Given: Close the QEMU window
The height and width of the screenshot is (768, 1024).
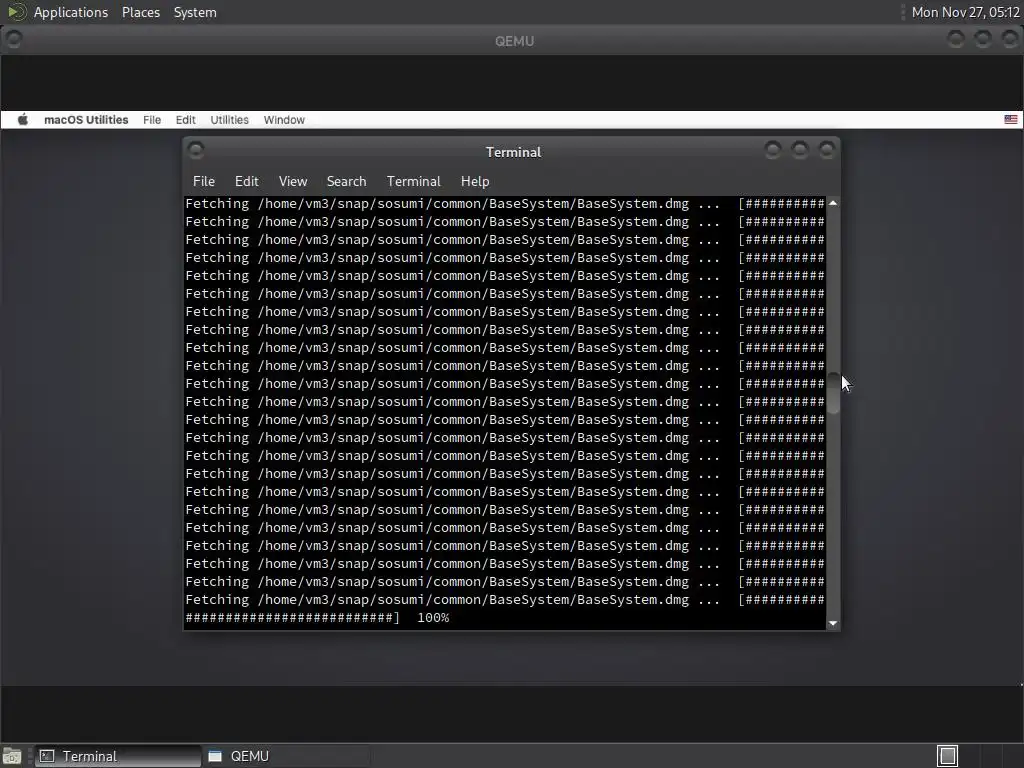Looking at the screenshot, I should (x=1010, y=40).
